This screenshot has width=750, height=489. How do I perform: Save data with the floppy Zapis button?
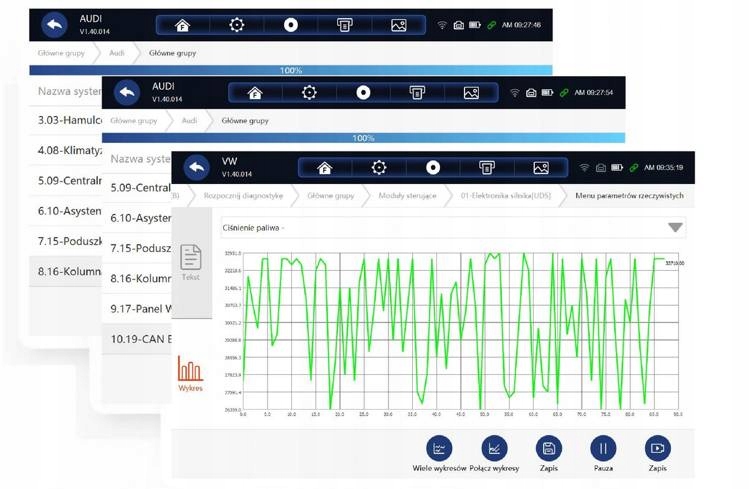point(549,454)
